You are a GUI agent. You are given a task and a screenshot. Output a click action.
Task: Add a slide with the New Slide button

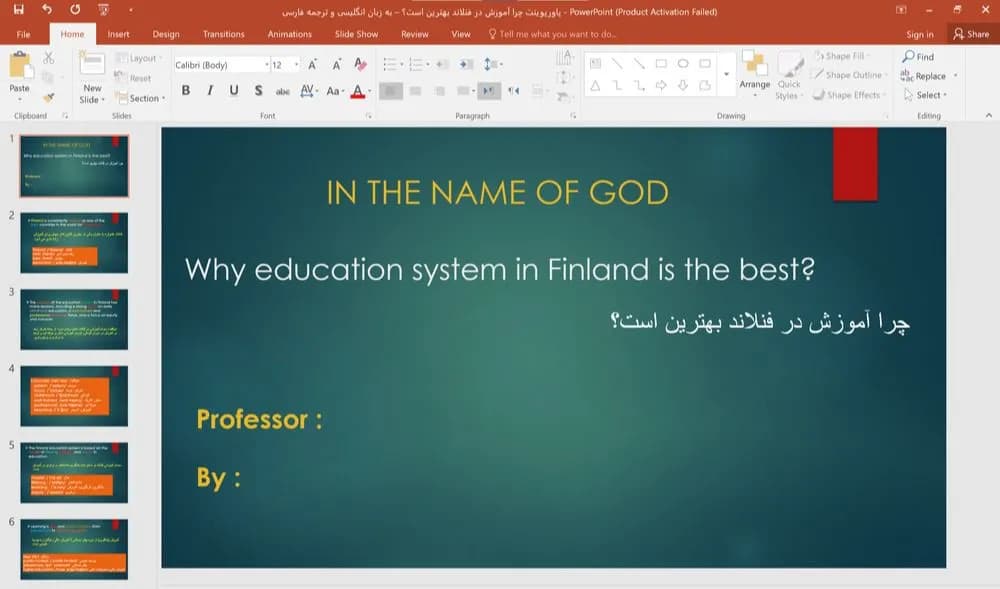point(92,79)
